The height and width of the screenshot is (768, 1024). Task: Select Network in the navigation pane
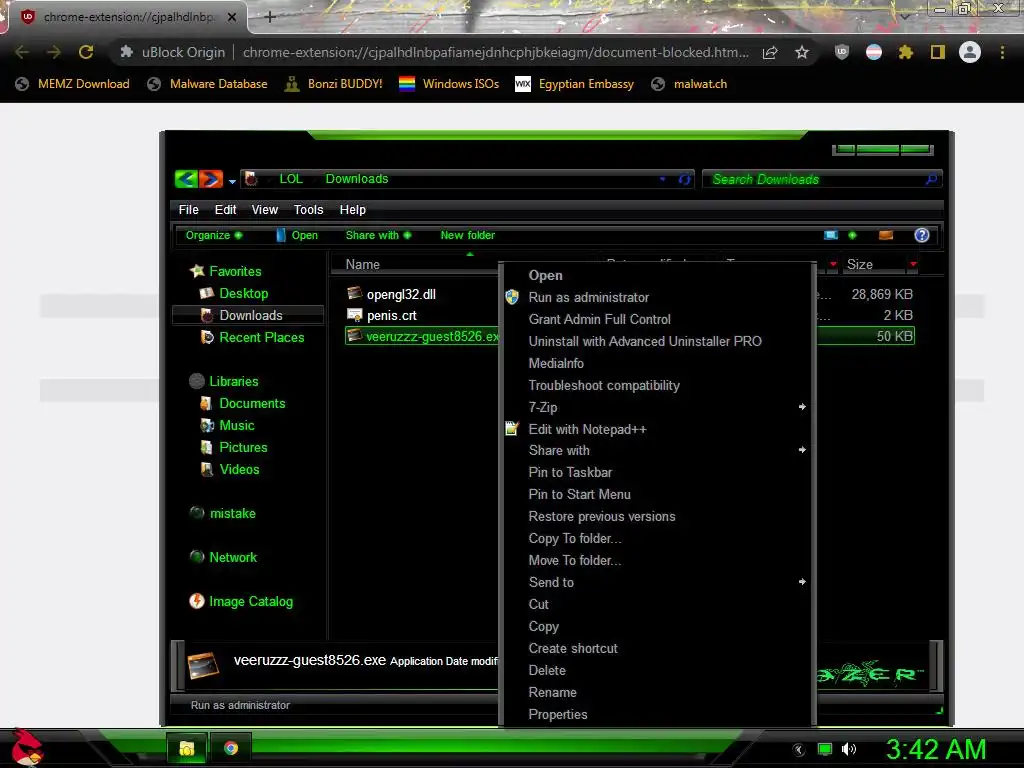tap(232, 557)
